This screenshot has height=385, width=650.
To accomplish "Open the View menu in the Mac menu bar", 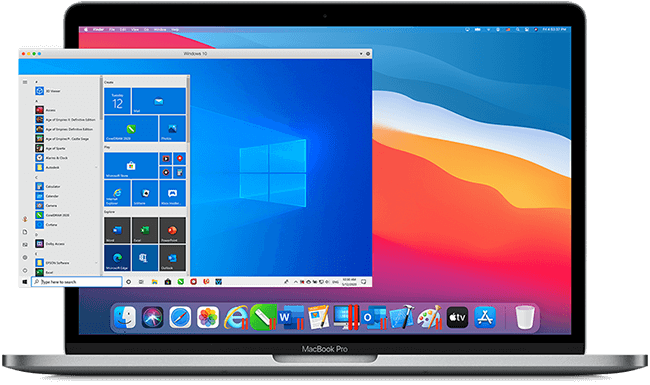I will click(135, 30).
